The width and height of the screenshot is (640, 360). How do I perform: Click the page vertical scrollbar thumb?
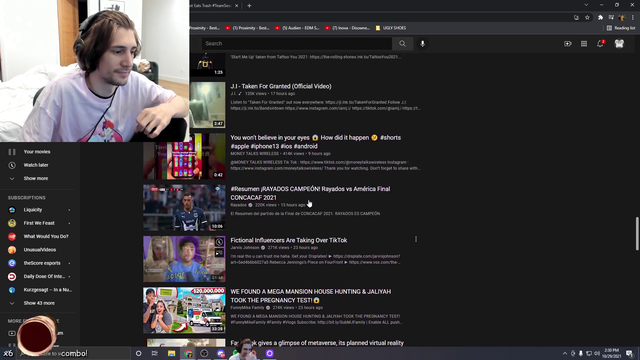tap(637, 234)
